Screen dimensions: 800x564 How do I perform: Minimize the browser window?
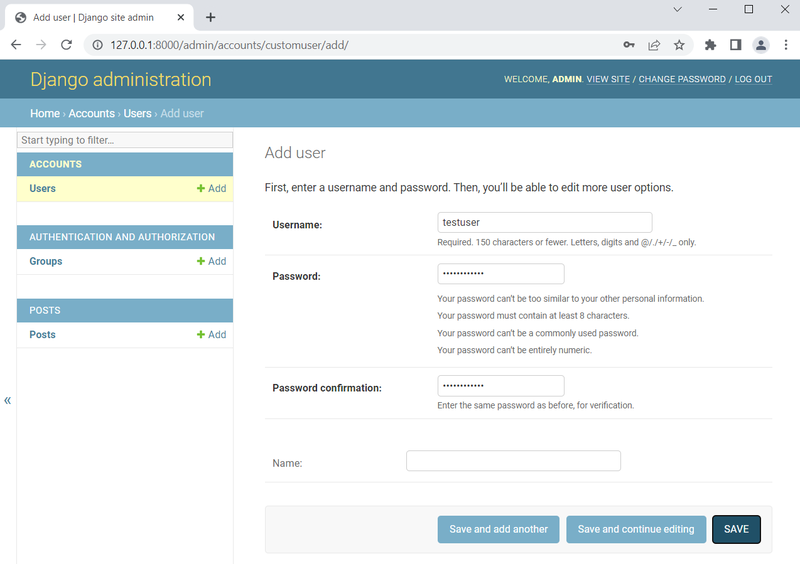[x=713, y=9]
